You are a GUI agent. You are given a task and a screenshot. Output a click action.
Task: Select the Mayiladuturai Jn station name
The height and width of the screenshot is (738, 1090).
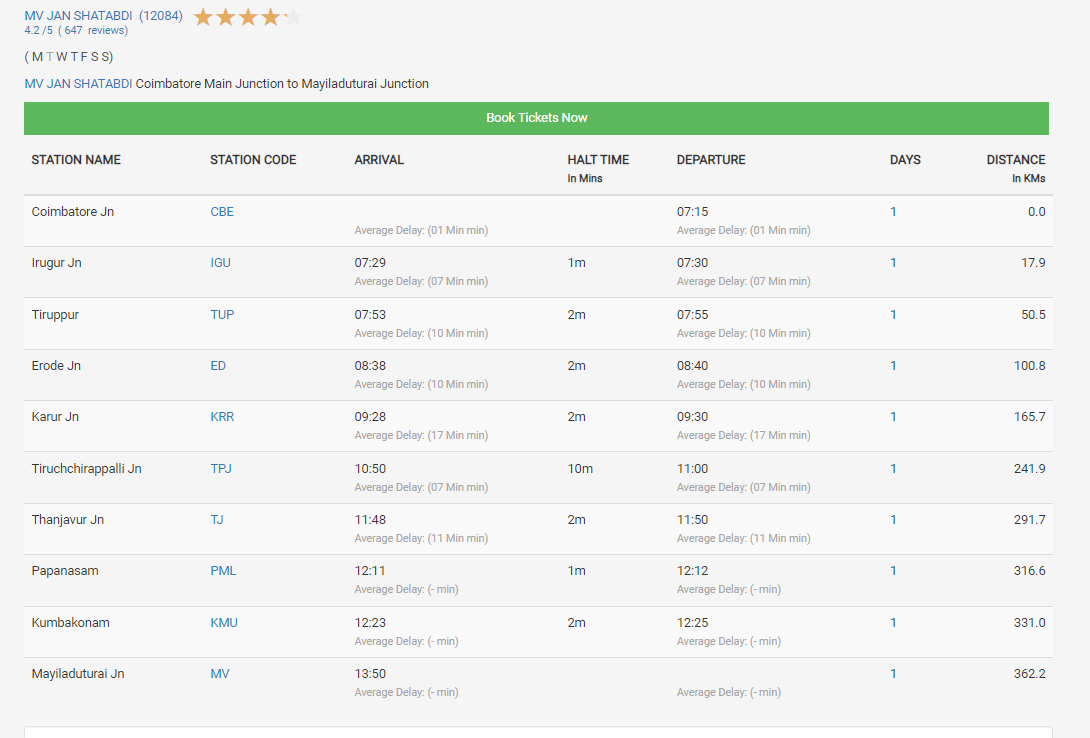[78, 674]
